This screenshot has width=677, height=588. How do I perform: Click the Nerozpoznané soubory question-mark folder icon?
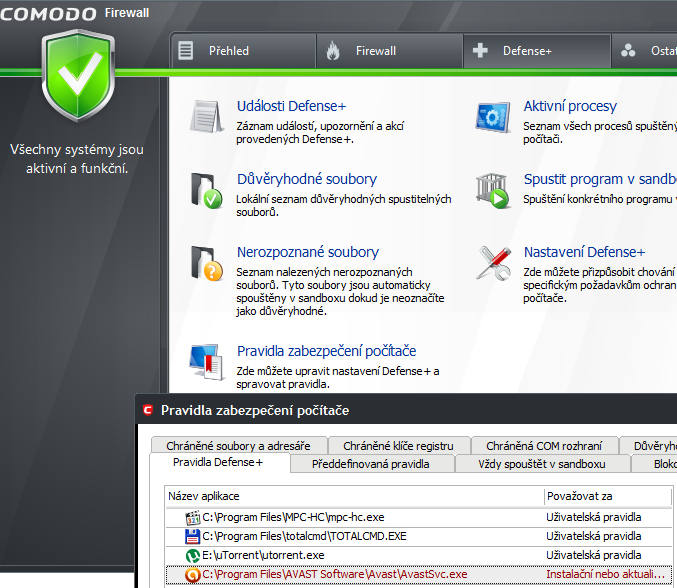click(206, 263)
